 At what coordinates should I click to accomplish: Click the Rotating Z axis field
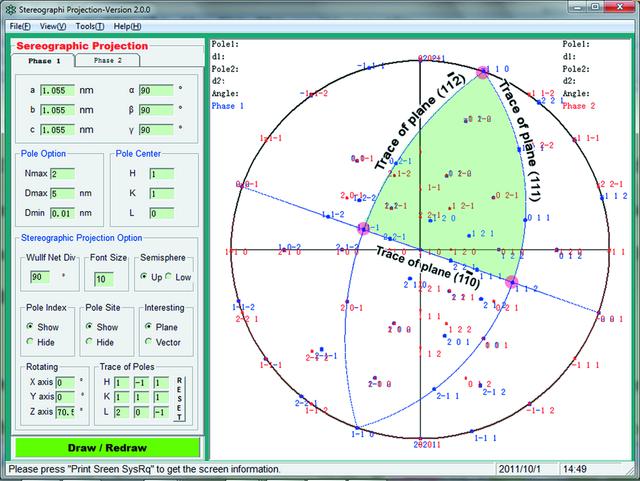65,412
